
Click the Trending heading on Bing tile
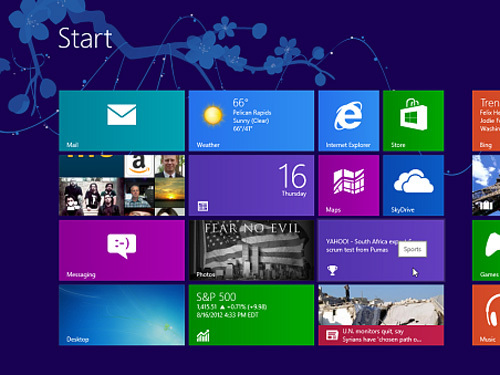[x=490, y=102]
